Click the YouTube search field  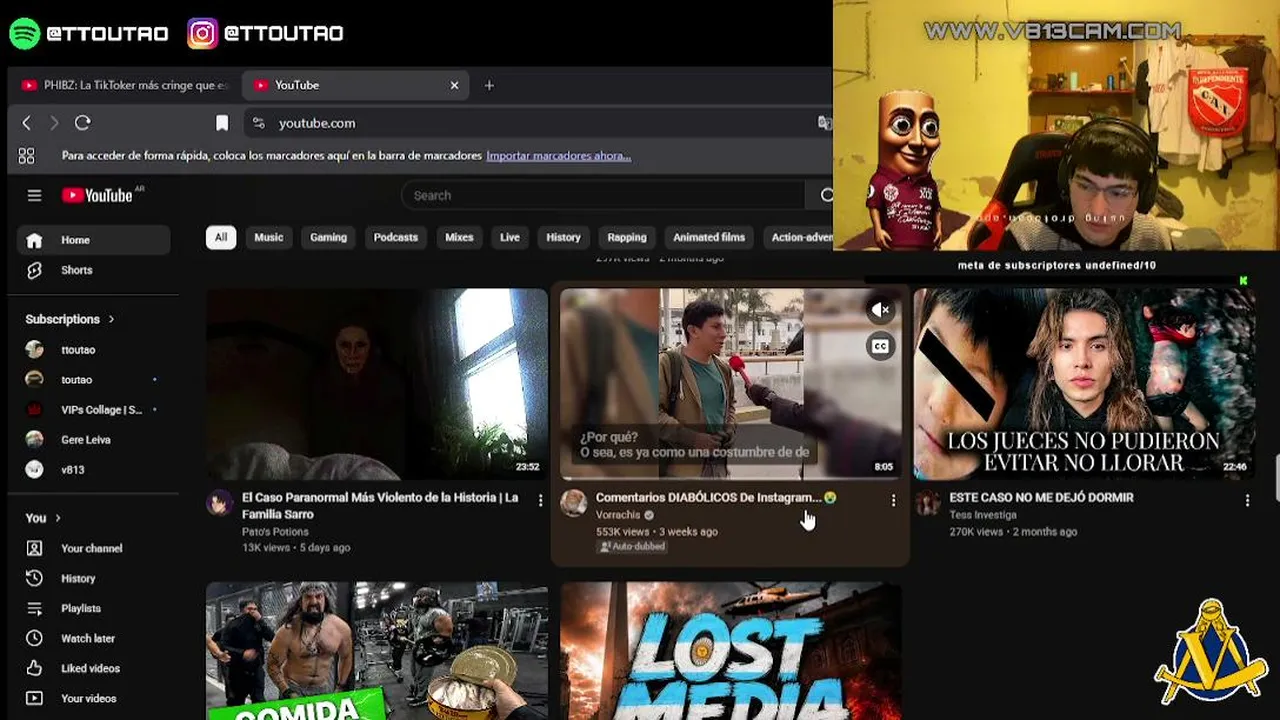pyautogui.click(x=605, y=195)
